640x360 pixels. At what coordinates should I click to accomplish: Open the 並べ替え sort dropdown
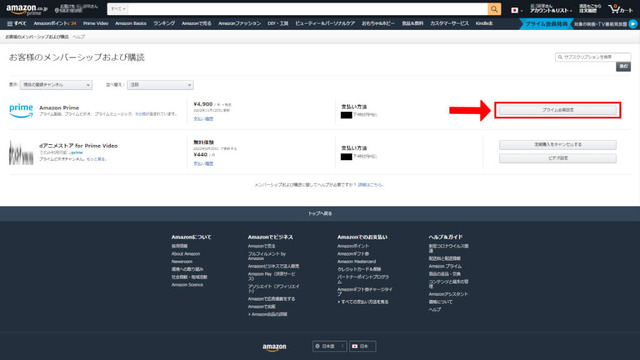tap(160, 85)
